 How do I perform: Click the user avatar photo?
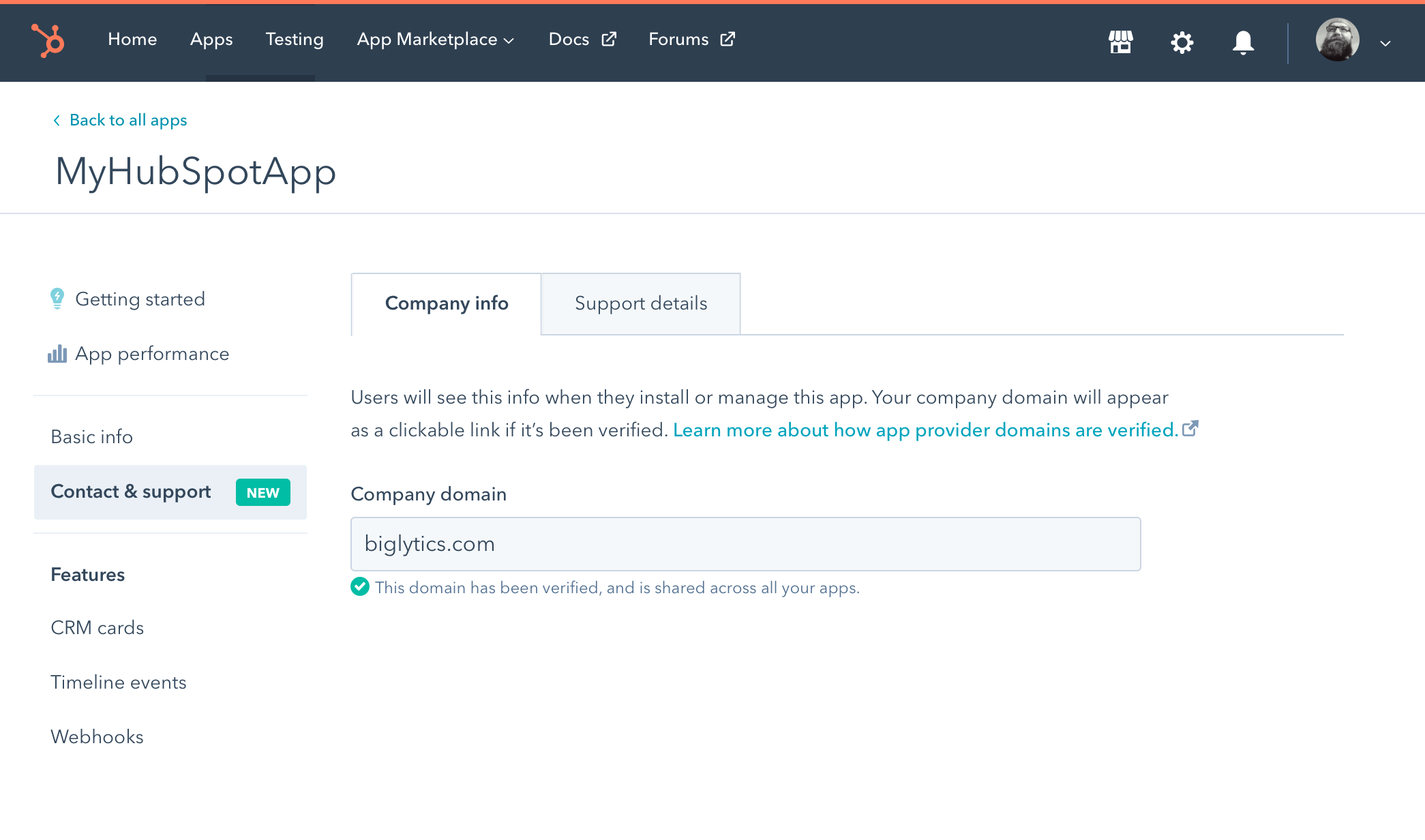1337,40
